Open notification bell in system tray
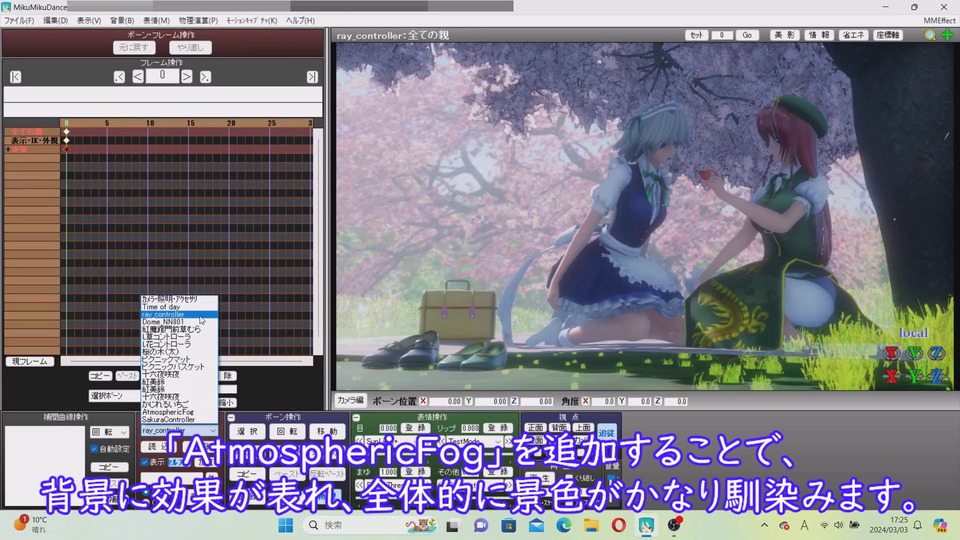 (x=918, y=525)
